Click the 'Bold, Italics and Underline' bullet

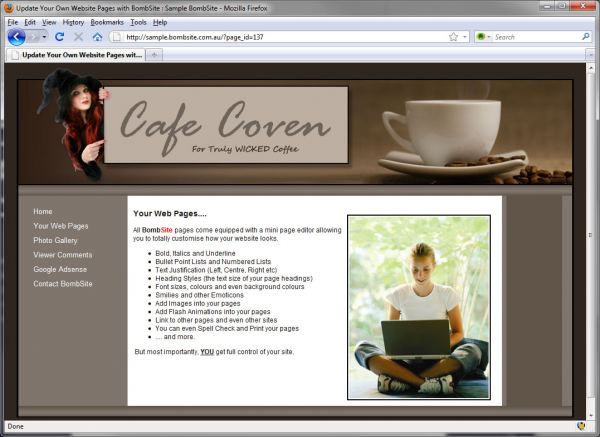tap(195, 253)
